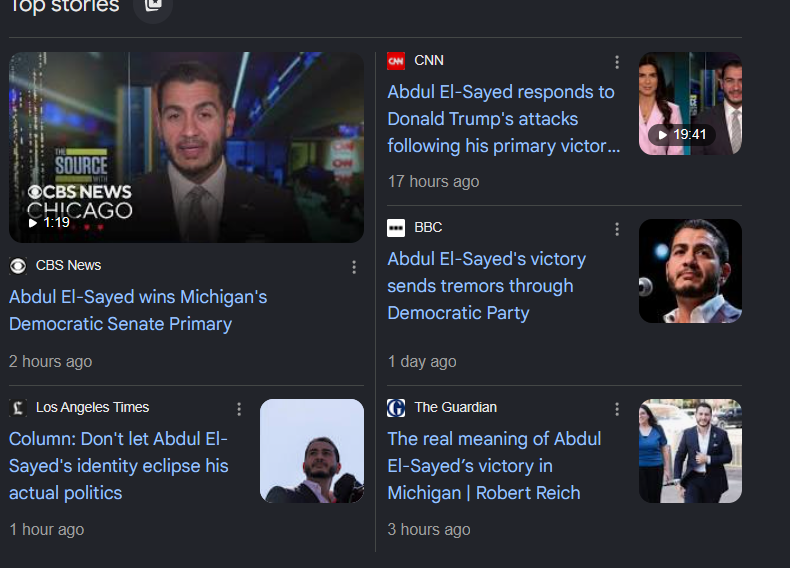This screenshot has width=790, height=568.
Task: Click the CNN logo icon
Action: pyautogui.click(x=396, y=61)
